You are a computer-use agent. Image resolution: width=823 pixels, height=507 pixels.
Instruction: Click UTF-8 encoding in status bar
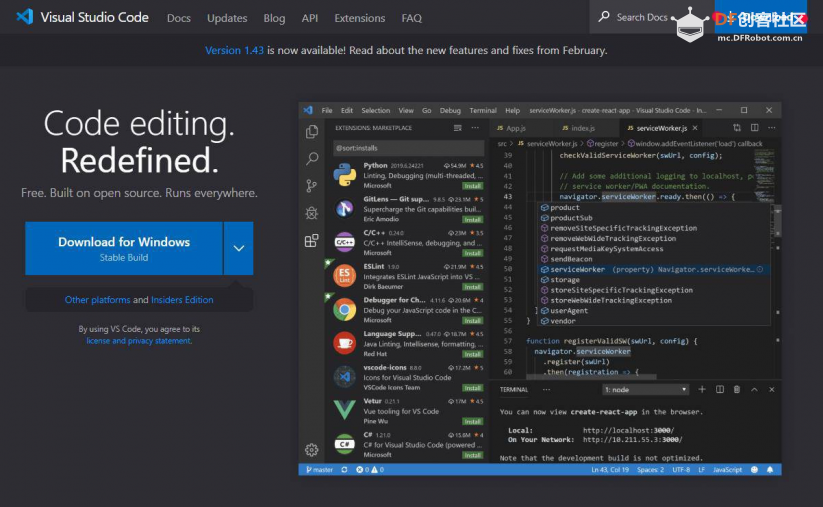pyautogui.click(x=681, y=470)
